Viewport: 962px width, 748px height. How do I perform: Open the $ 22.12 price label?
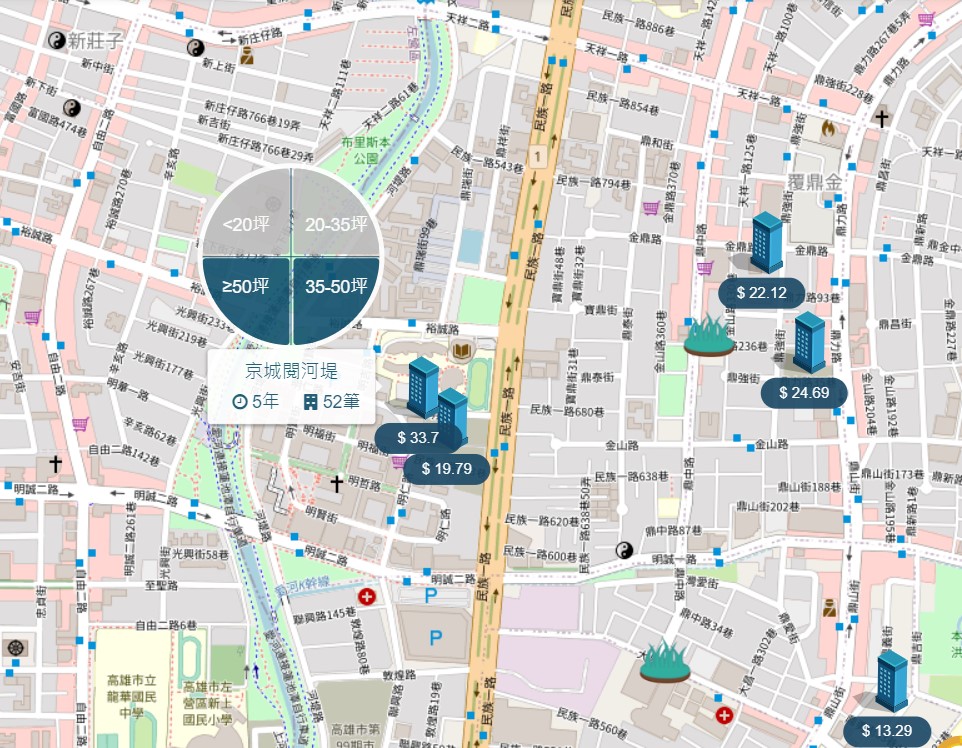pyautogui.click(x=761, y=293)
